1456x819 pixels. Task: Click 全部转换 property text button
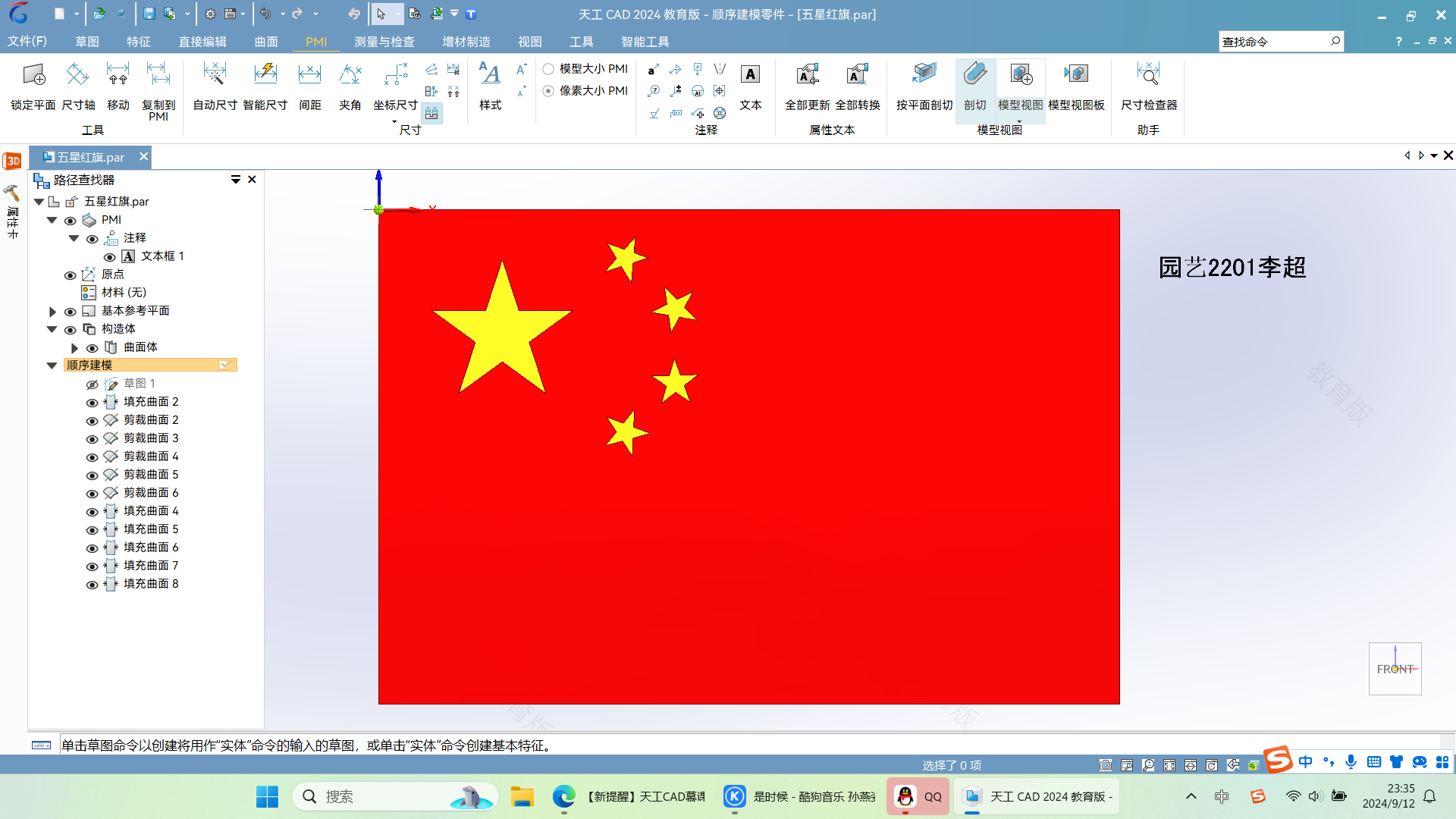point(857,86)
